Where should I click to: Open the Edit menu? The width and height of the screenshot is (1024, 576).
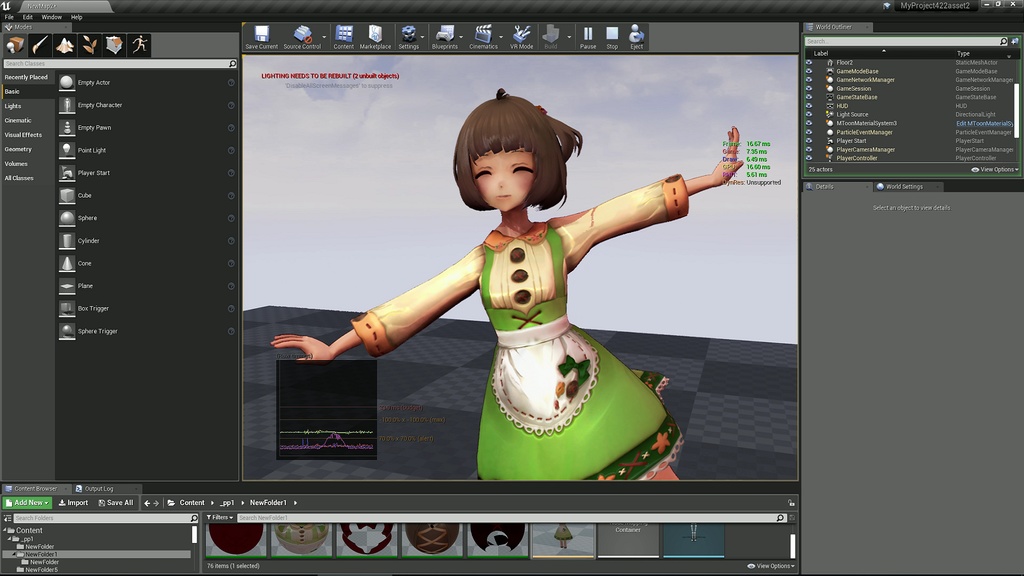(27, 17)
